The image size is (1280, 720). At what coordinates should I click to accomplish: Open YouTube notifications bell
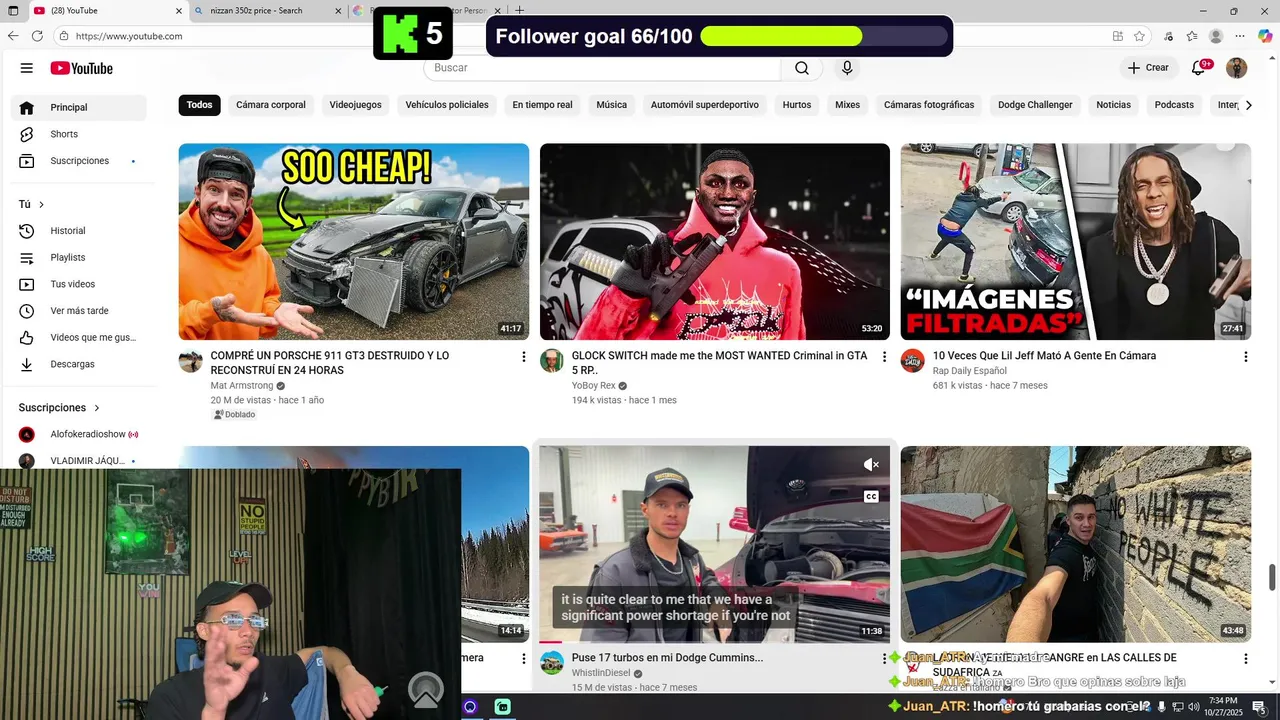coord(1199,68)
